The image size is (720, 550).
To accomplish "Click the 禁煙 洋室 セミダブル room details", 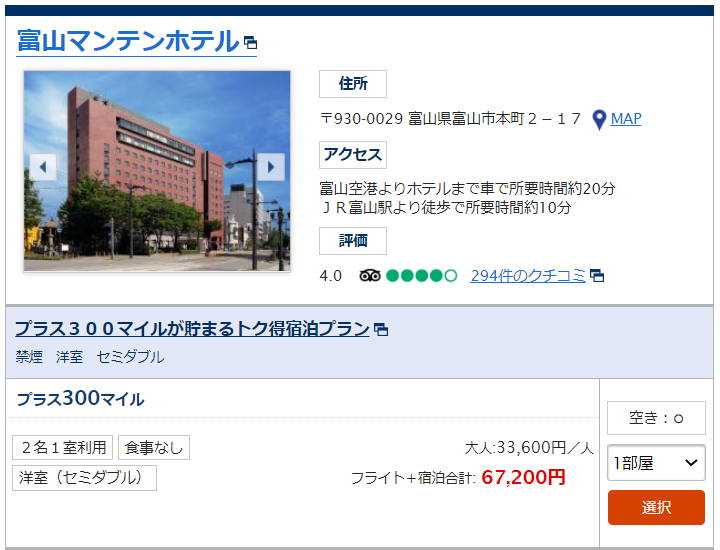I will pos(90,357).
